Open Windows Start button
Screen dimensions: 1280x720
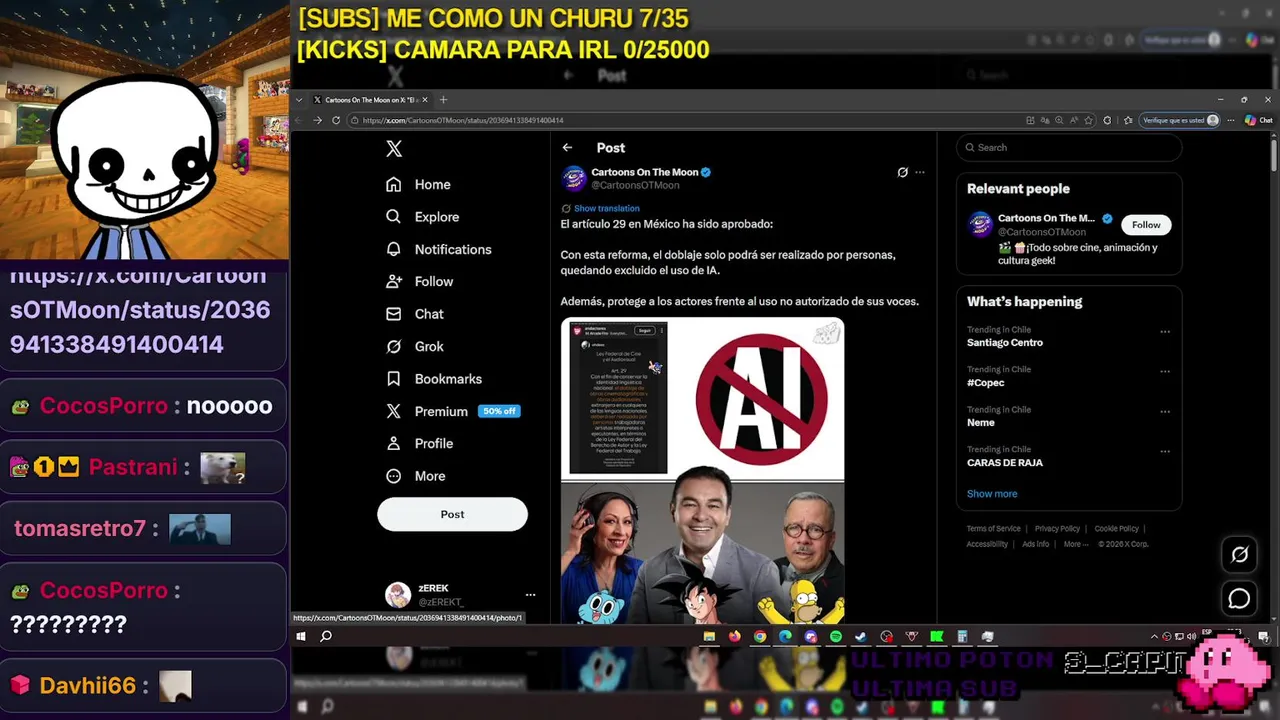301,636
